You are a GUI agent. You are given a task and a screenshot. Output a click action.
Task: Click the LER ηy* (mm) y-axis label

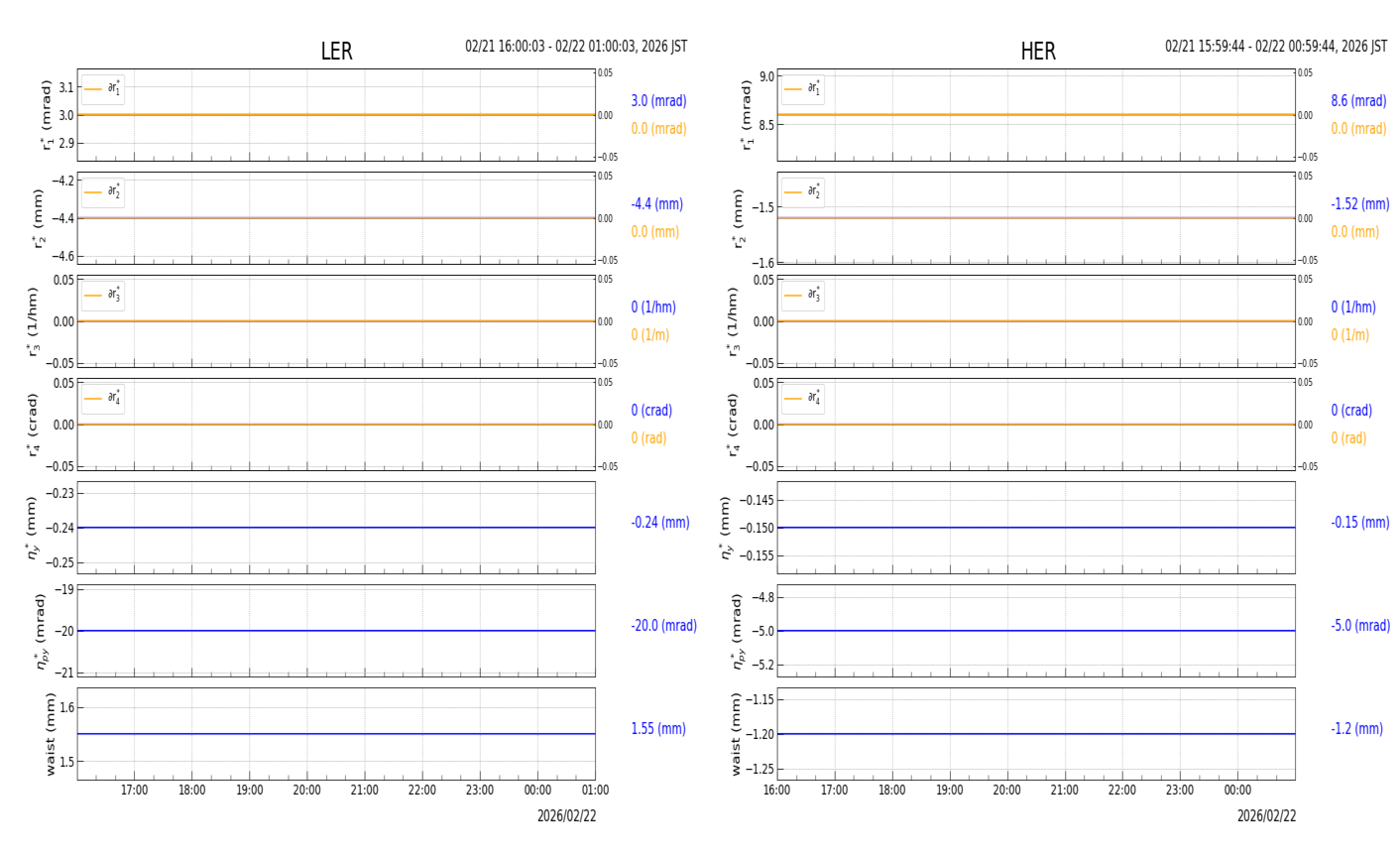pyautogui.click(x=33, y=528)
